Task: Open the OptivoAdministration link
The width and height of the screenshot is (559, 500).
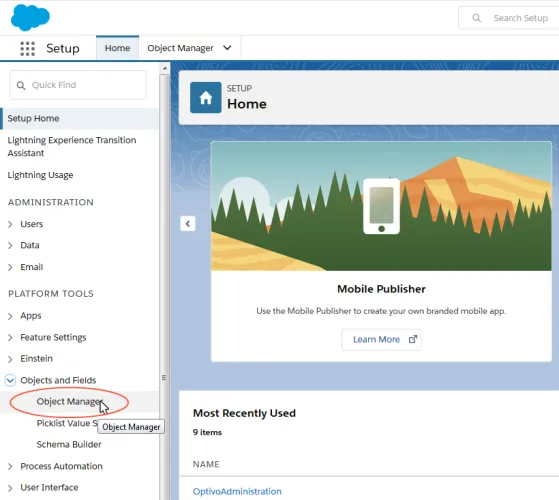Action: [x=237, y=491]
